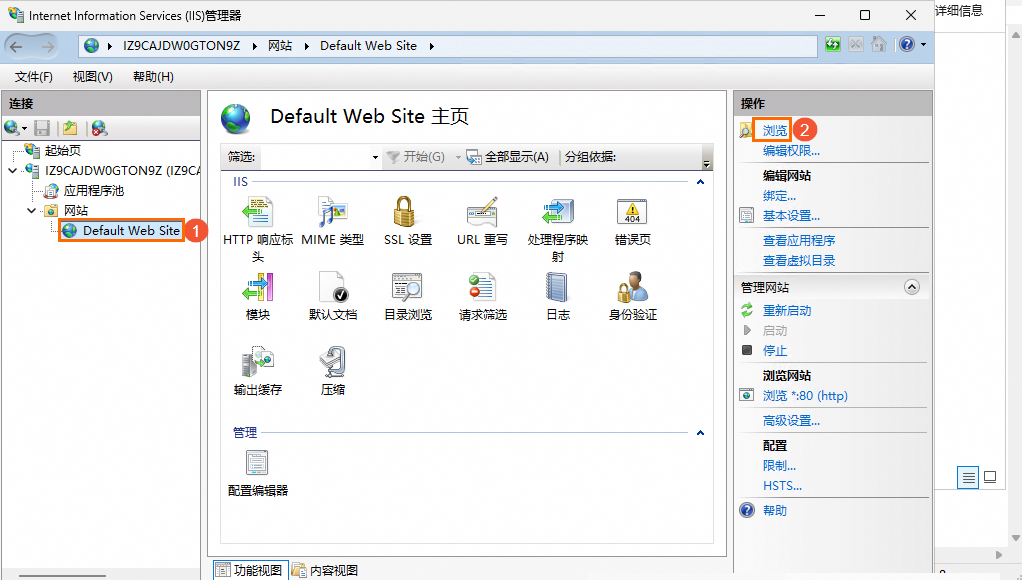Switch to the 功能视图 tab
This screenshot has height=580, width=1022.
click(251, 570)
